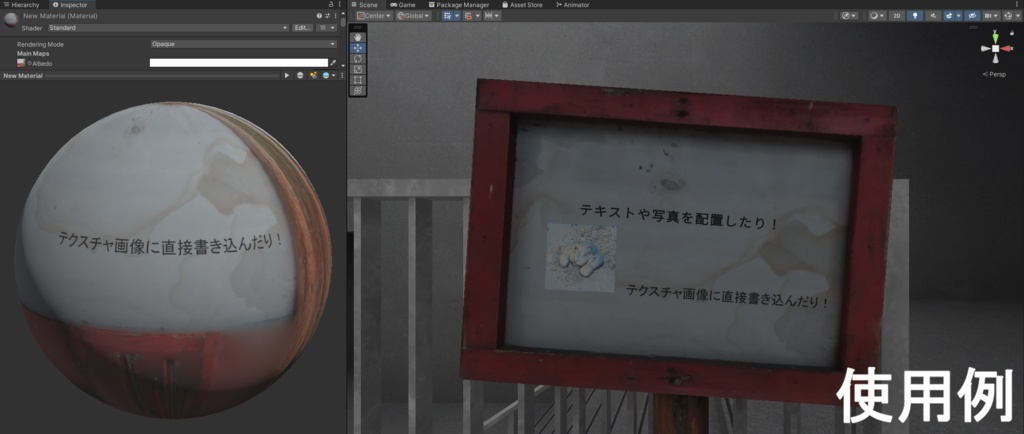
Task: Open the Package Manager tab
Action: point(458,5)
